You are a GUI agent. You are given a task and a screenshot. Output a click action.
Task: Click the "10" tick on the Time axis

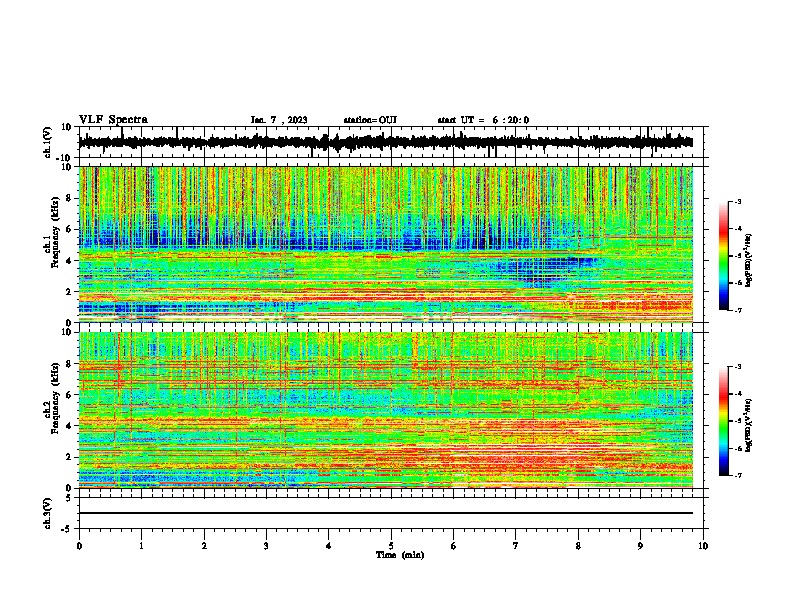tap(703, 546)
